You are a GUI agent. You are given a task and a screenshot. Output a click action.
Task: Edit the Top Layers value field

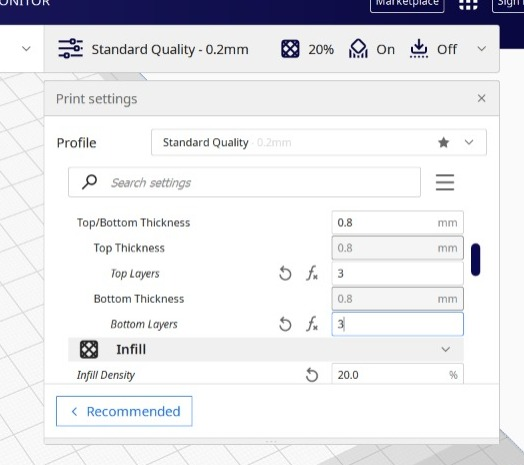click(x=397, y=273)
